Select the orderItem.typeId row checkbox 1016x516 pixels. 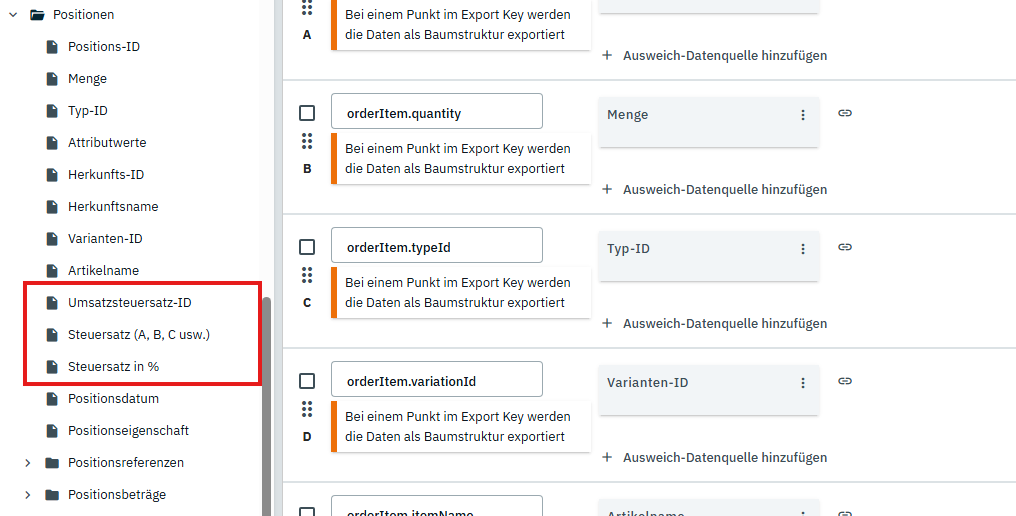pyautogui.click(x=307, y=247)
